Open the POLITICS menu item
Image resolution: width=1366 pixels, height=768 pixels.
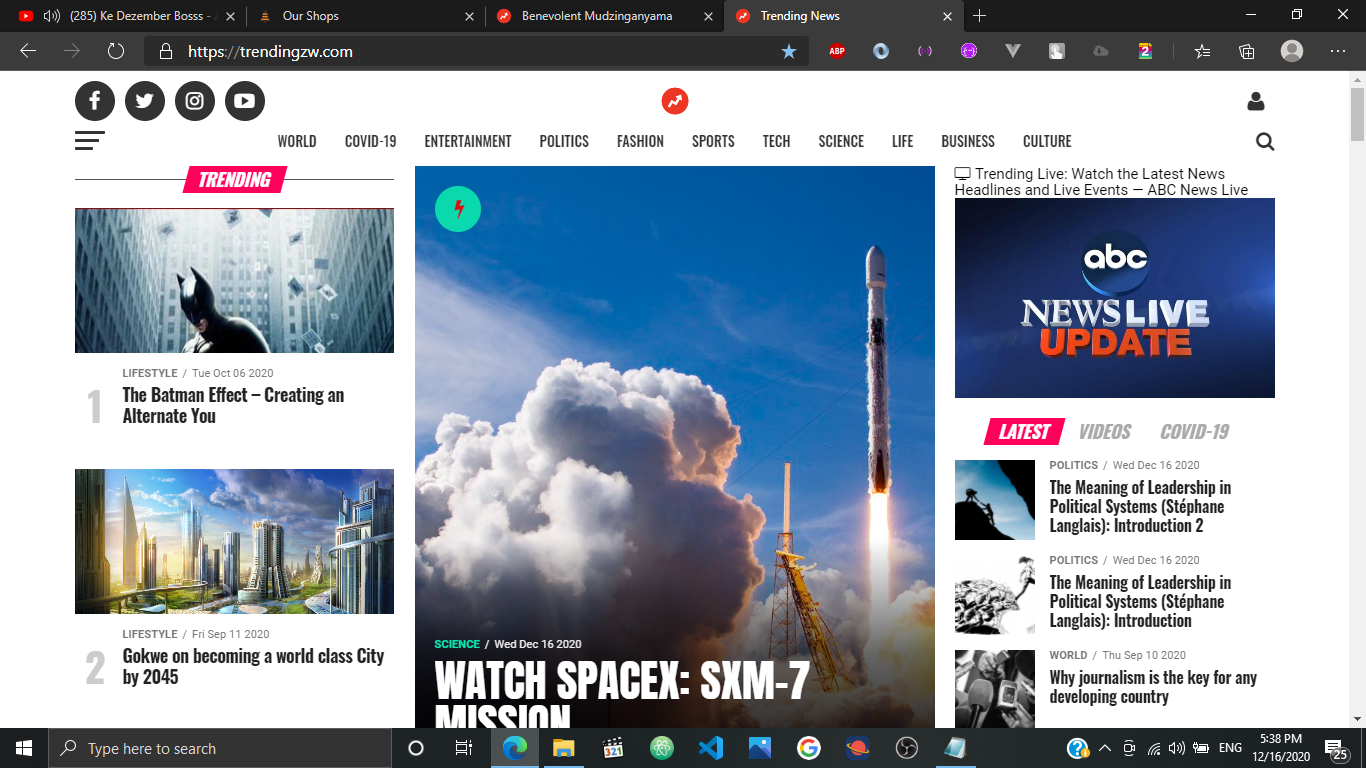(564, 141)
